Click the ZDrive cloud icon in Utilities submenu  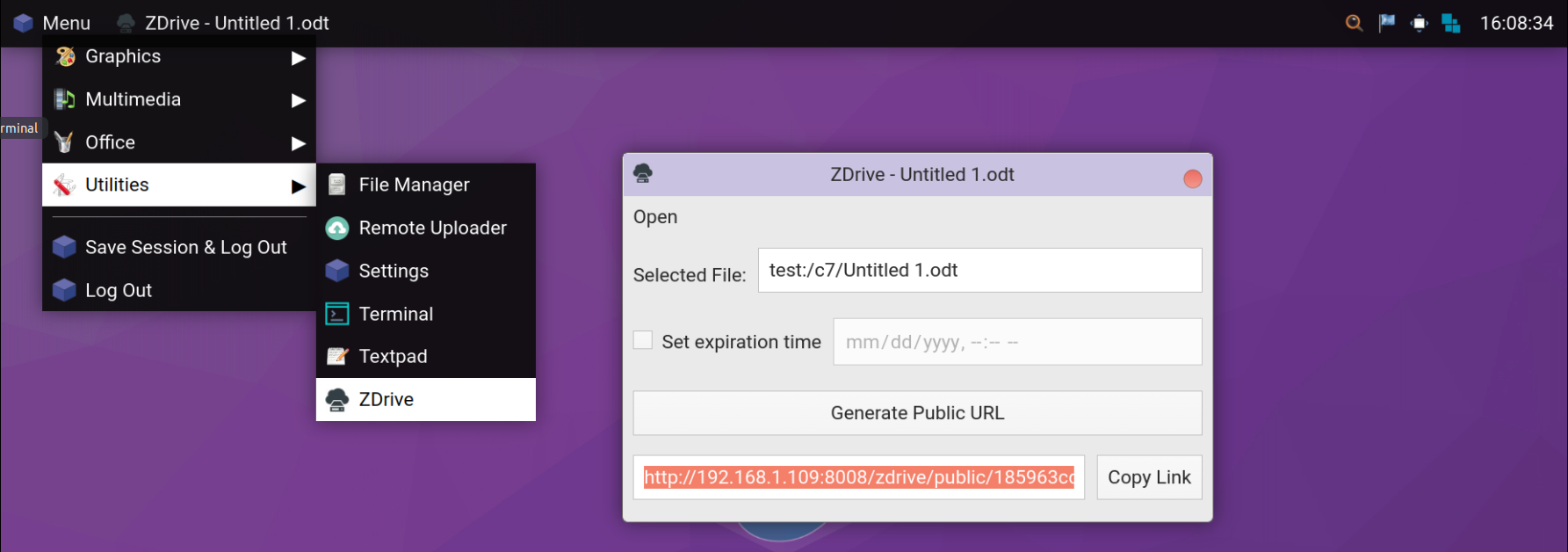[337, 400]
